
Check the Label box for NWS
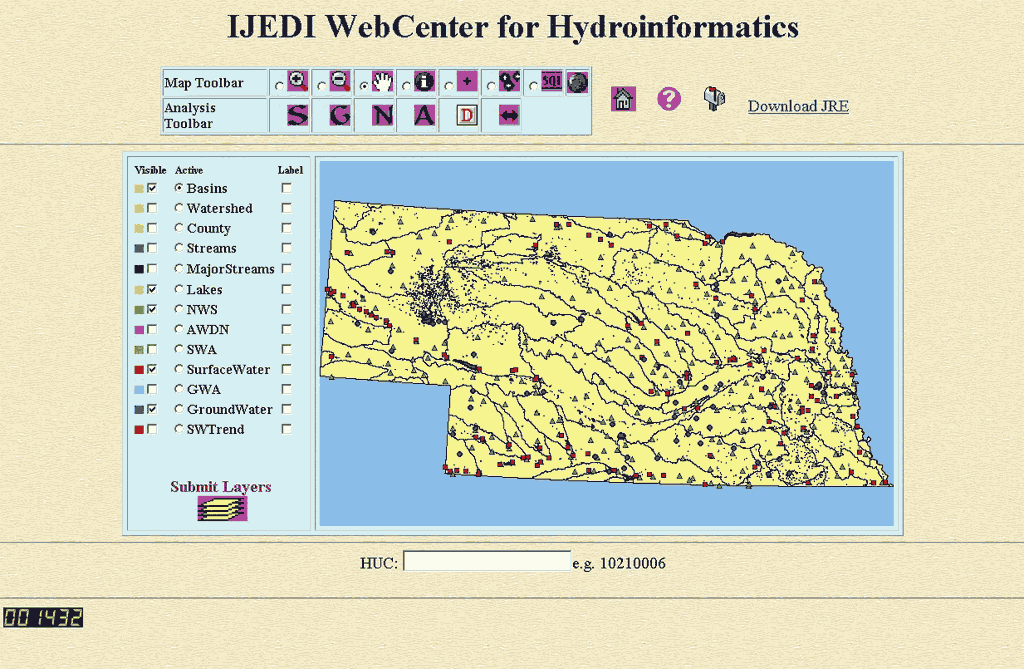coord(287,309)
